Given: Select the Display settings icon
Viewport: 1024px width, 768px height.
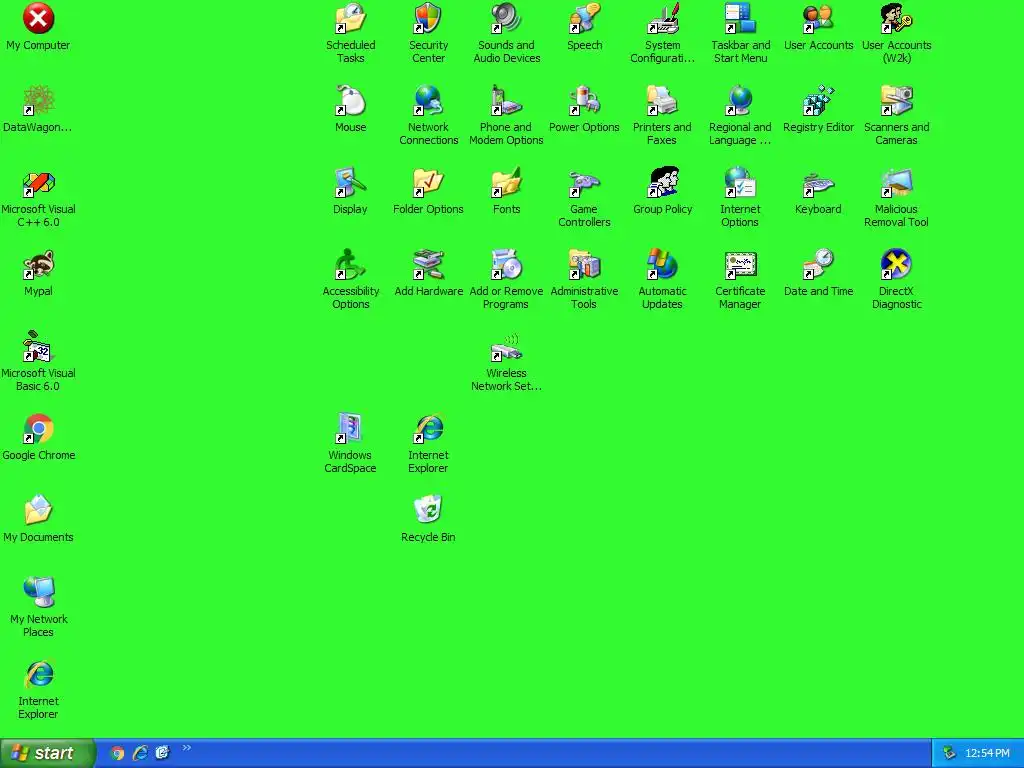Looking at the screenshot, I should [350, 184].
